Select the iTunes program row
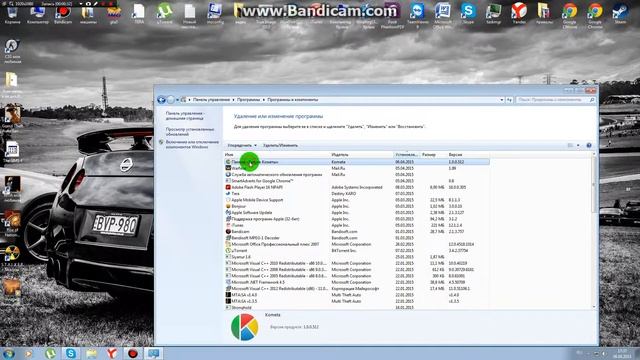The width and height of the screenshot is (640, 360). (x=357, y=225)
